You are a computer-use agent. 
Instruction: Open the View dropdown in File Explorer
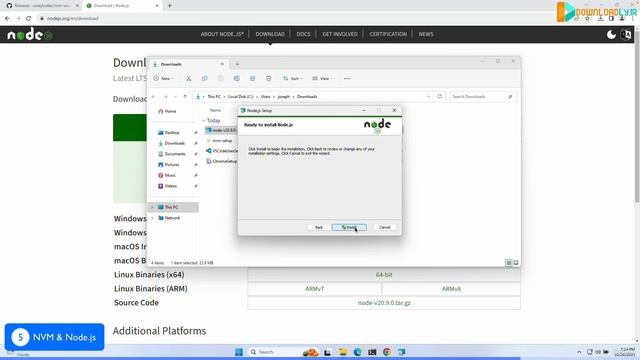coord(322,78)
